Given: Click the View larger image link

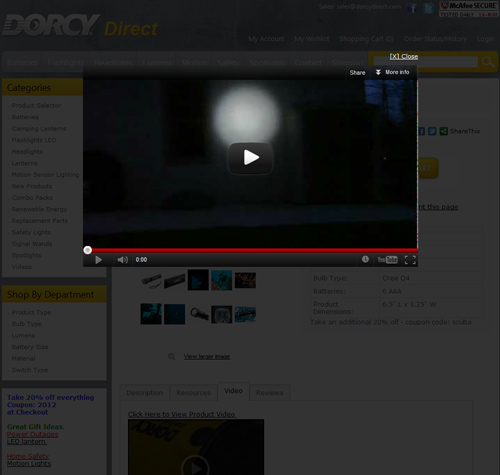Looking at the screenshot, I should pos(207,357).
